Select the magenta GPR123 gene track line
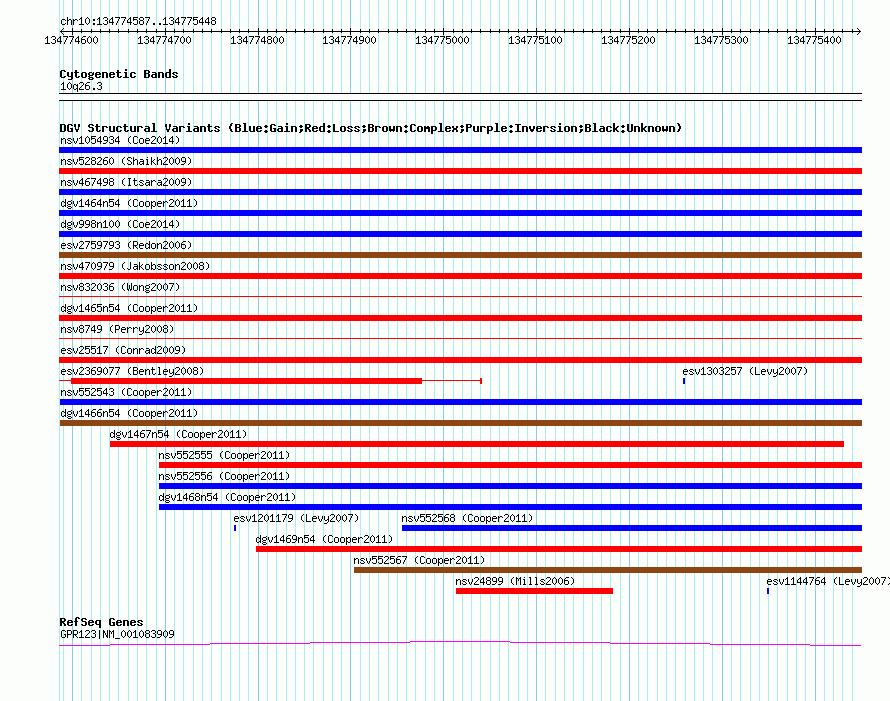Image resolution: width=890 pixels, height=701 pixels. tap(460, 644)
